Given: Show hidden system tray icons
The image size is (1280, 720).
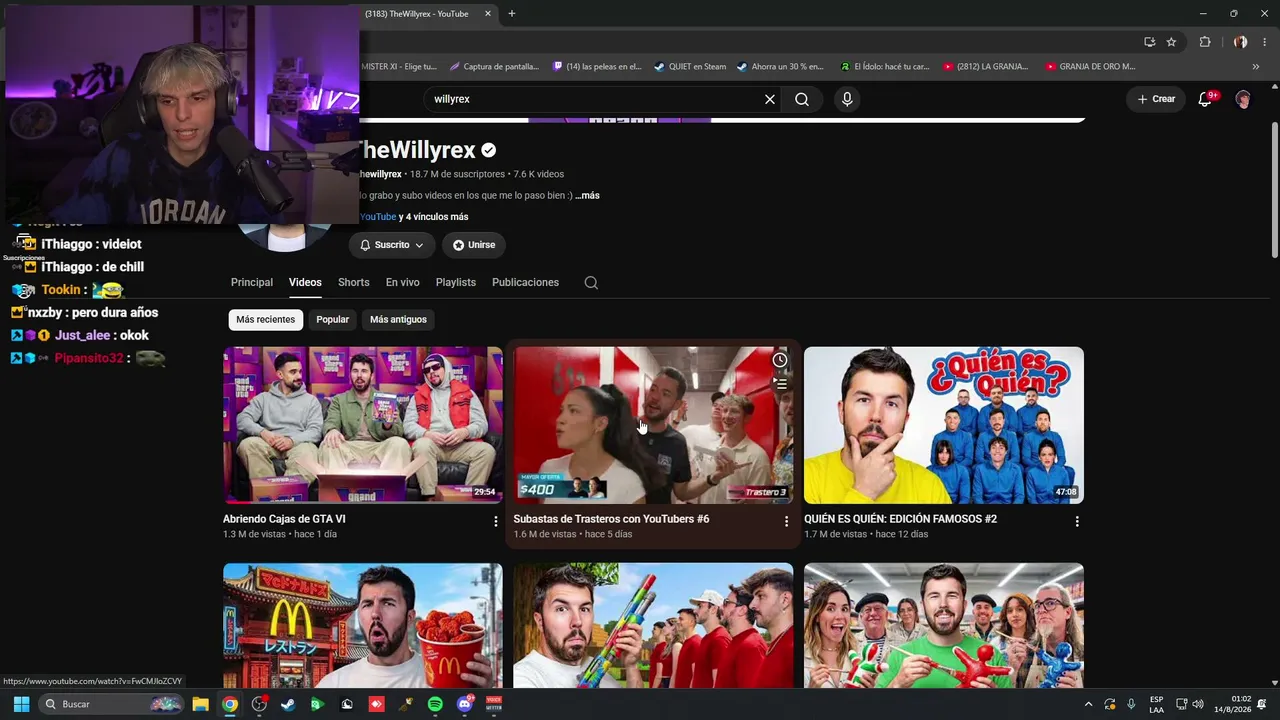Looking at the screenshot, I should [1088, 704].
